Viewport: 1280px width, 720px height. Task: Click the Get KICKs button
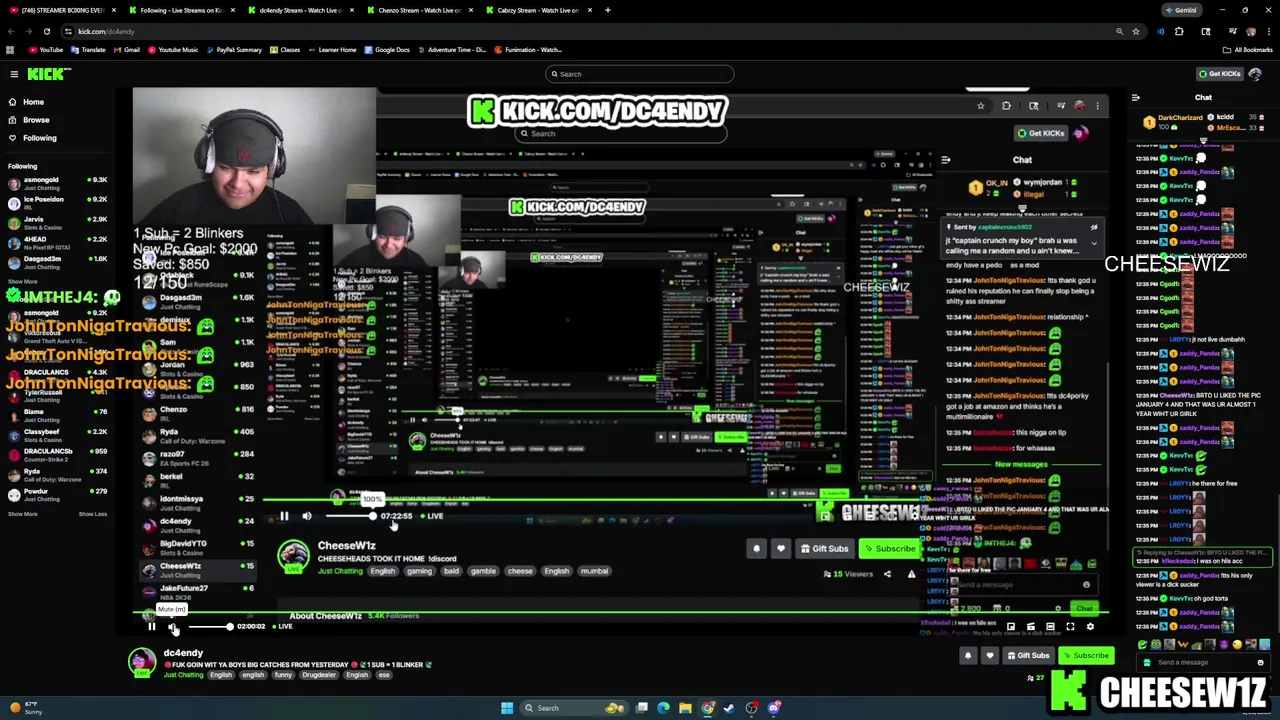click(1219, 74)
